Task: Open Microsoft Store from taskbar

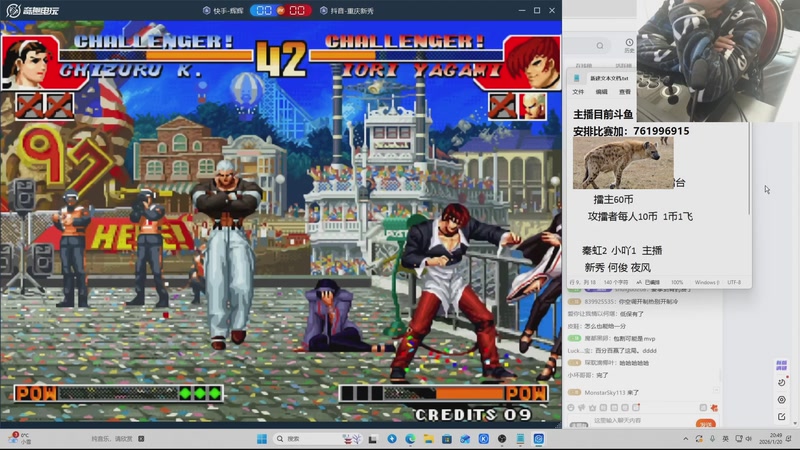Action: pos(447,439)
